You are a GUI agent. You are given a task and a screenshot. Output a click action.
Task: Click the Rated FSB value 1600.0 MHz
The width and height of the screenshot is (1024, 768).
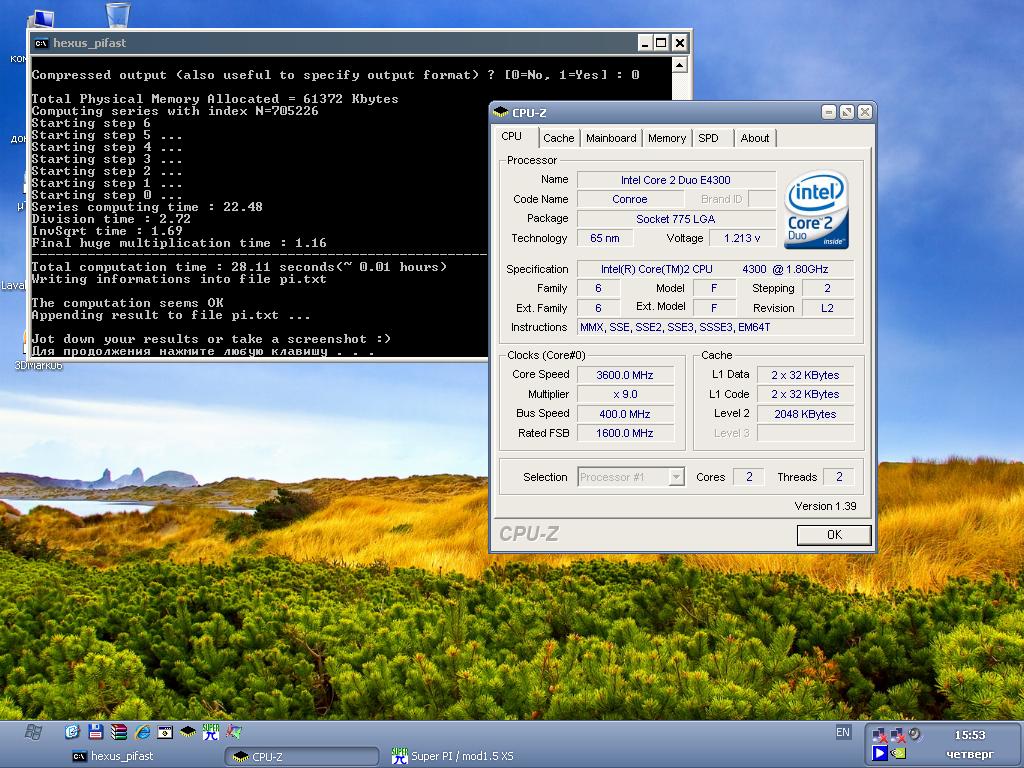[x=625, y=433]
